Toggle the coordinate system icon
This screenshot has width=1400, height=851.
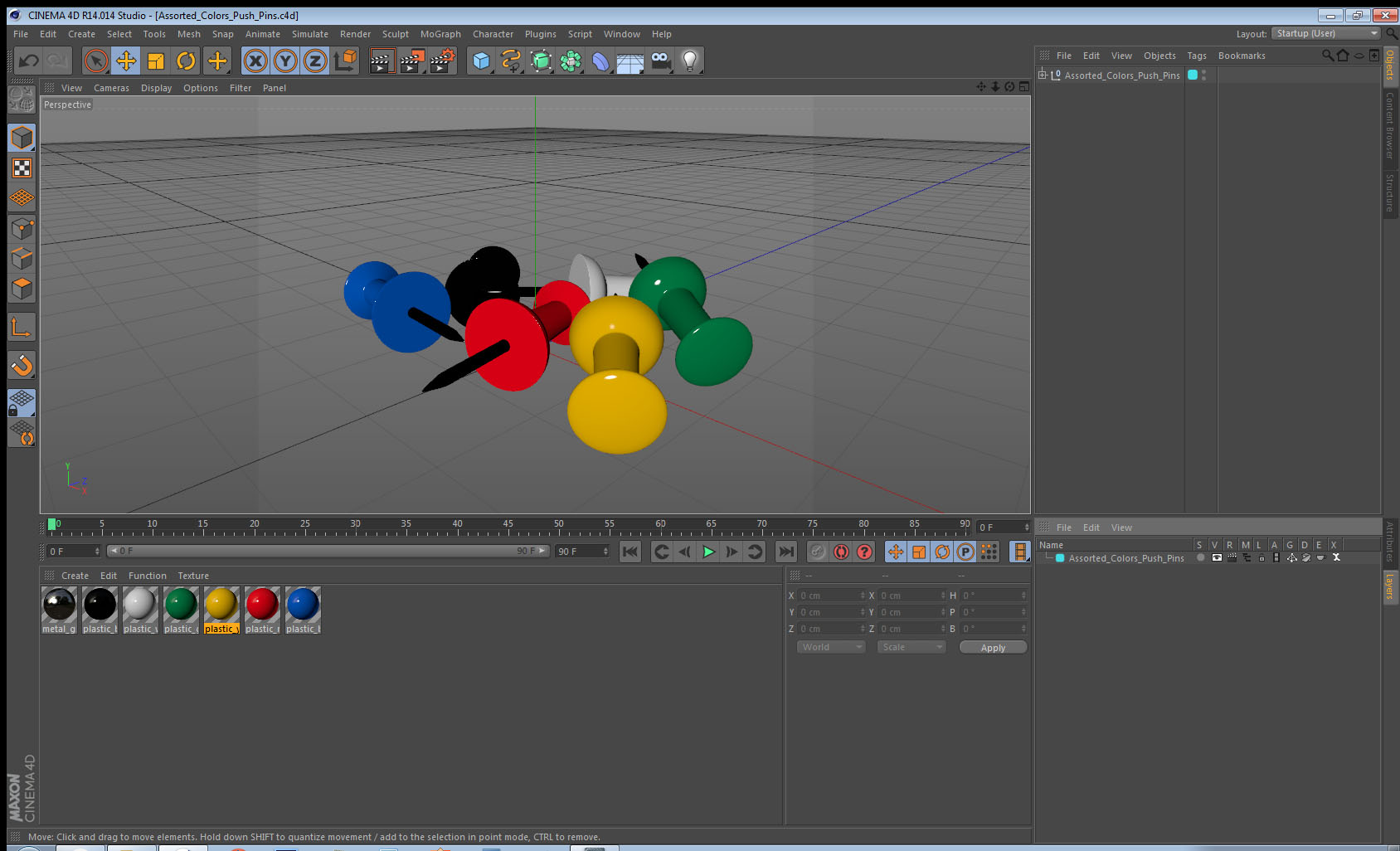(x=345, y=61)
